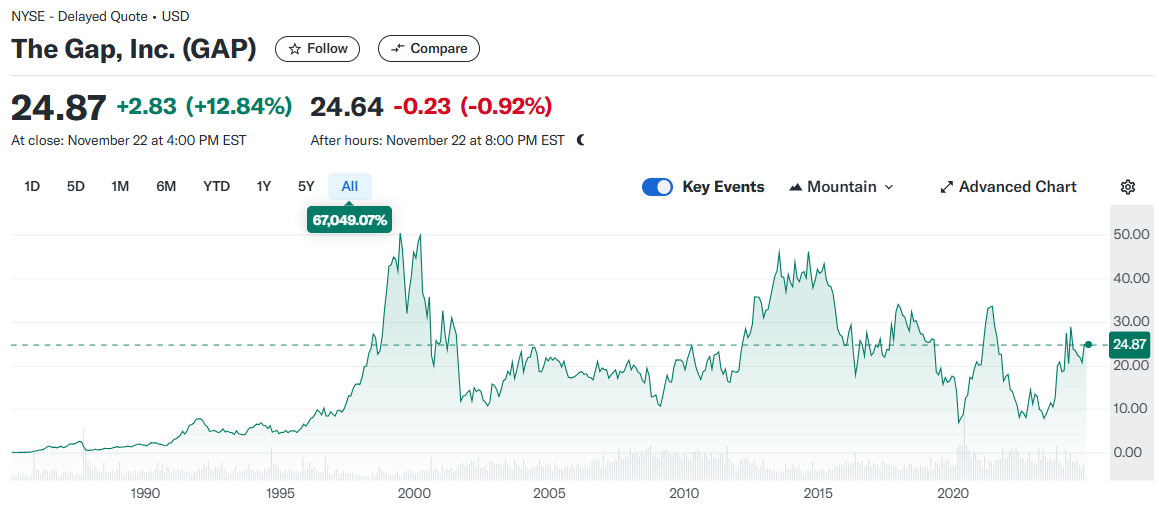Click the 2020 x-axis label
This screenshot has width=1159, height=510.
pos(954,493)
